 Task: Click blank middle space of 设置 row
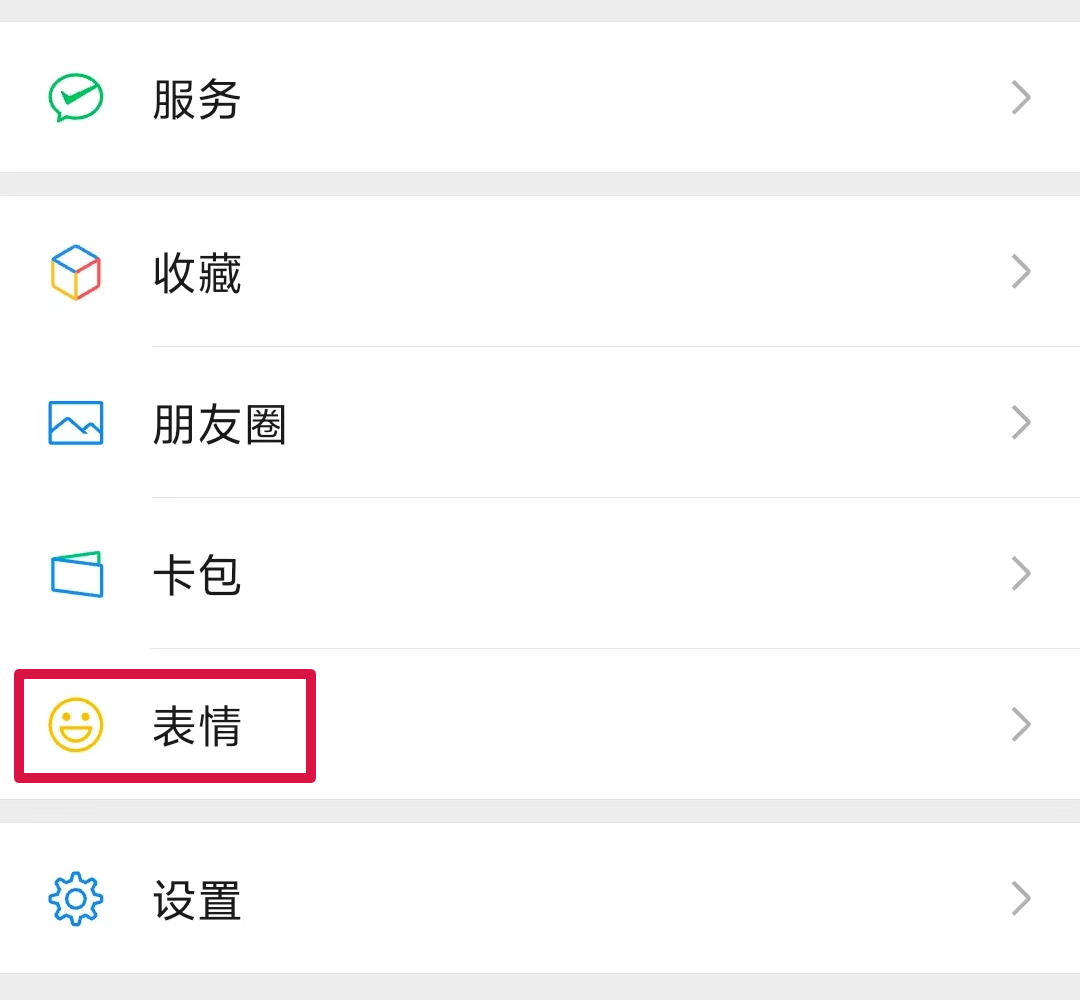[620, 899]
